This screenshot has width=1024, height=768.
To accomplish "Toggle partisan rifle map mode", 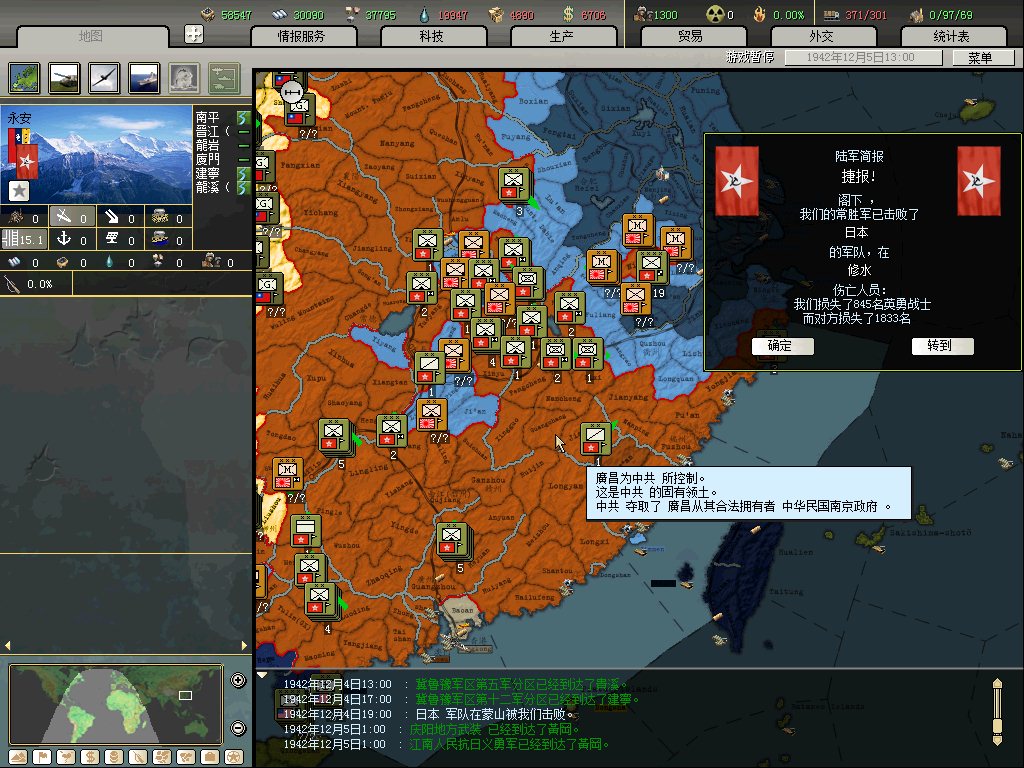I will coord(138,757).
